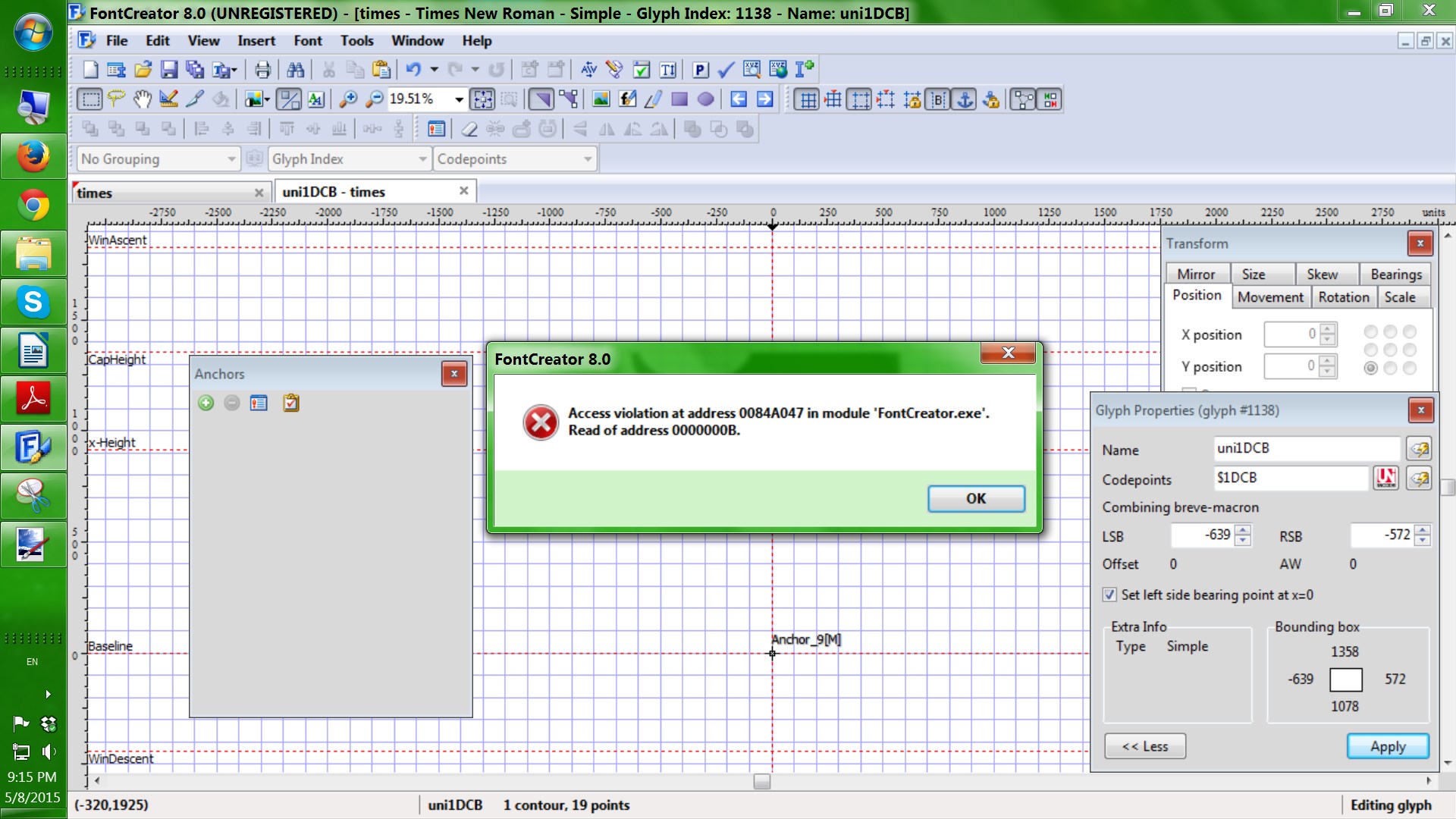Click the RSB value spinner arrows

(1422, 535)
